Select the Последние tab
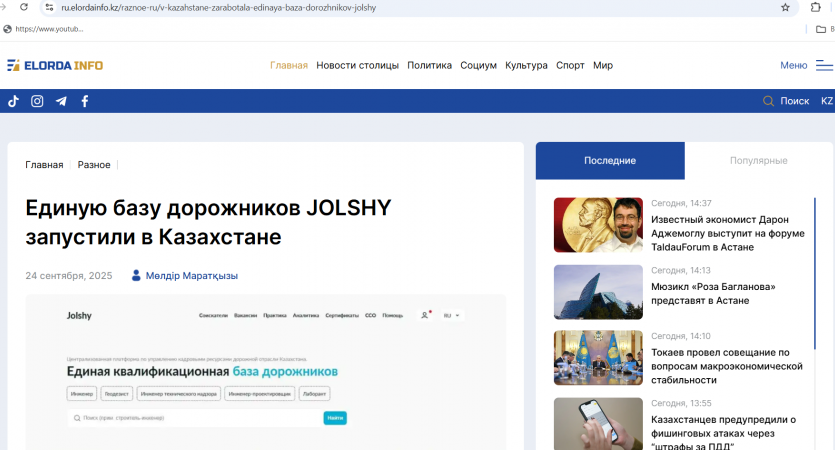Viewport: 835px width, 450px height. tap(610, 161)
